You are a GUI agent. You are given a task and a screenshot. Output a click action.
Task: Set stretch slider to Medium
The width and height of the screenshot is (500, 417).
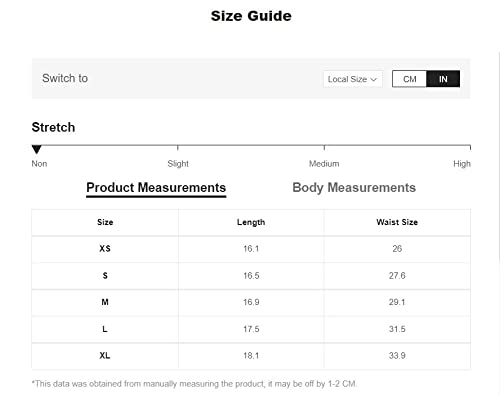click(x=324, y=163)
